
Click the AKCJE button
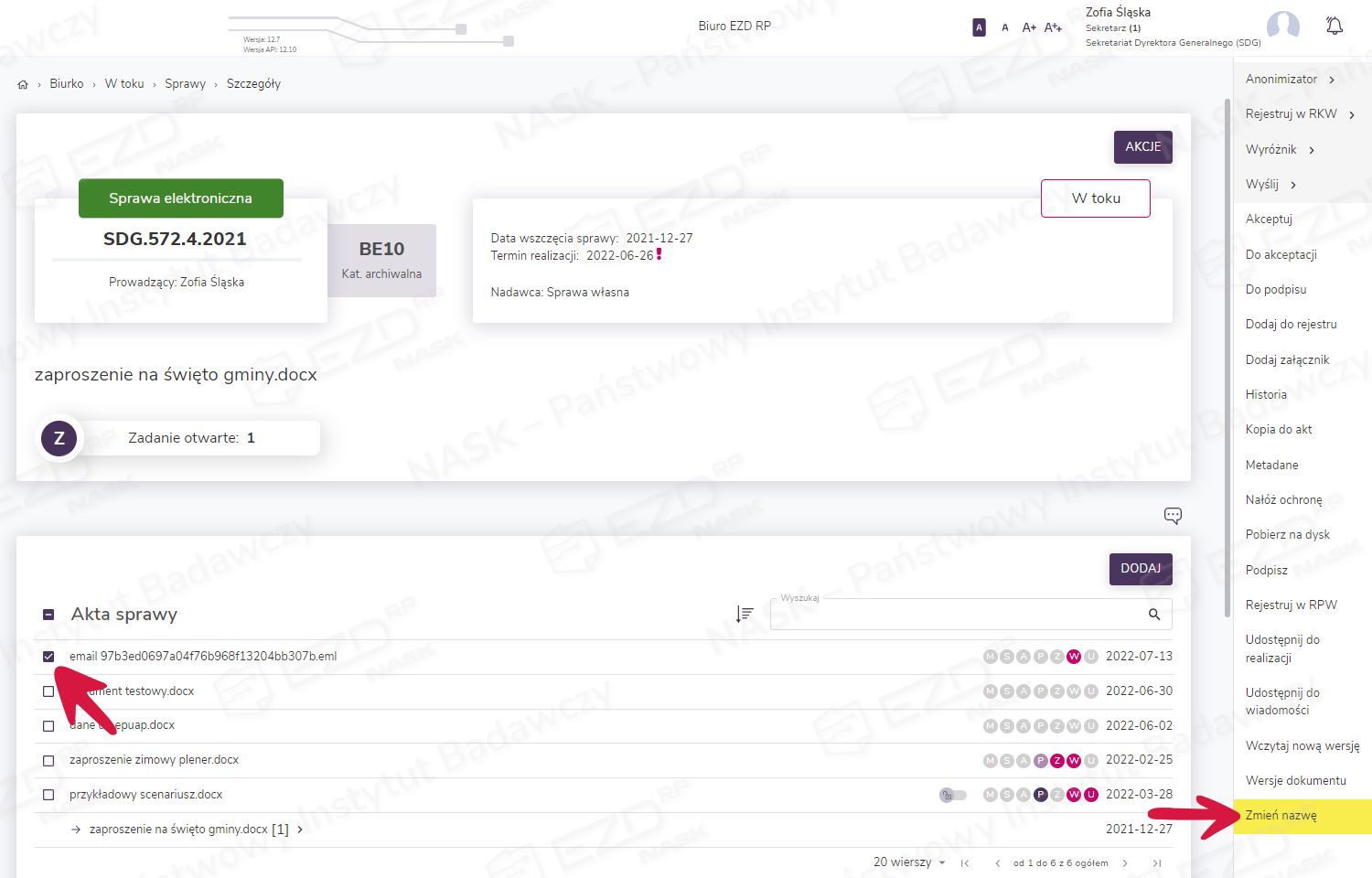point(1142,147)
